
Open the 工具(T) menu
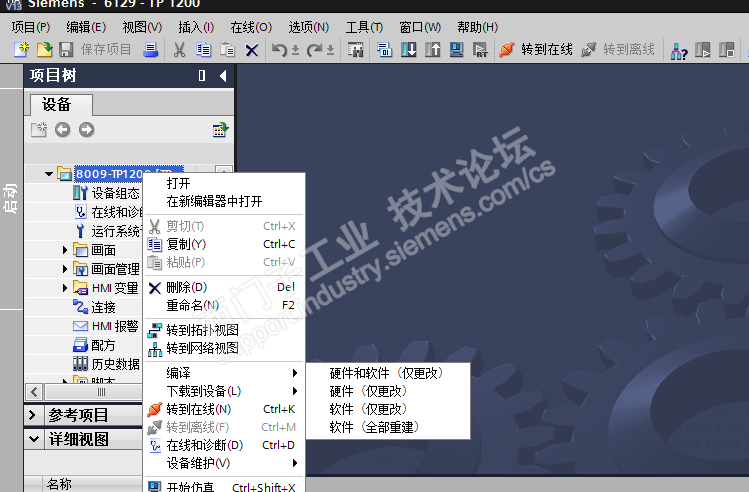coord(364,27)
